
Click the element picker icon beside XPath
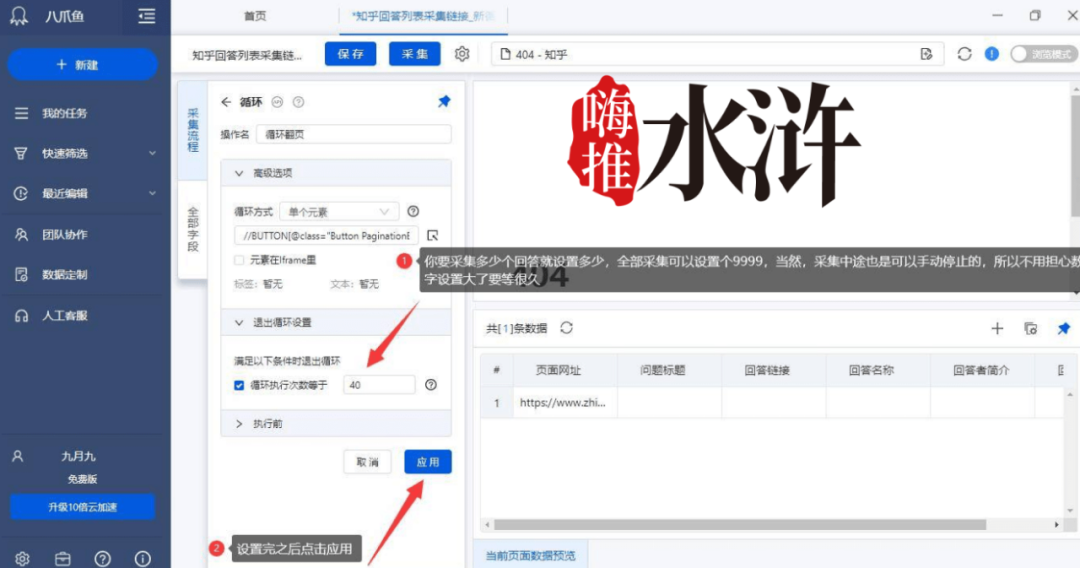(x=433, y=235)
